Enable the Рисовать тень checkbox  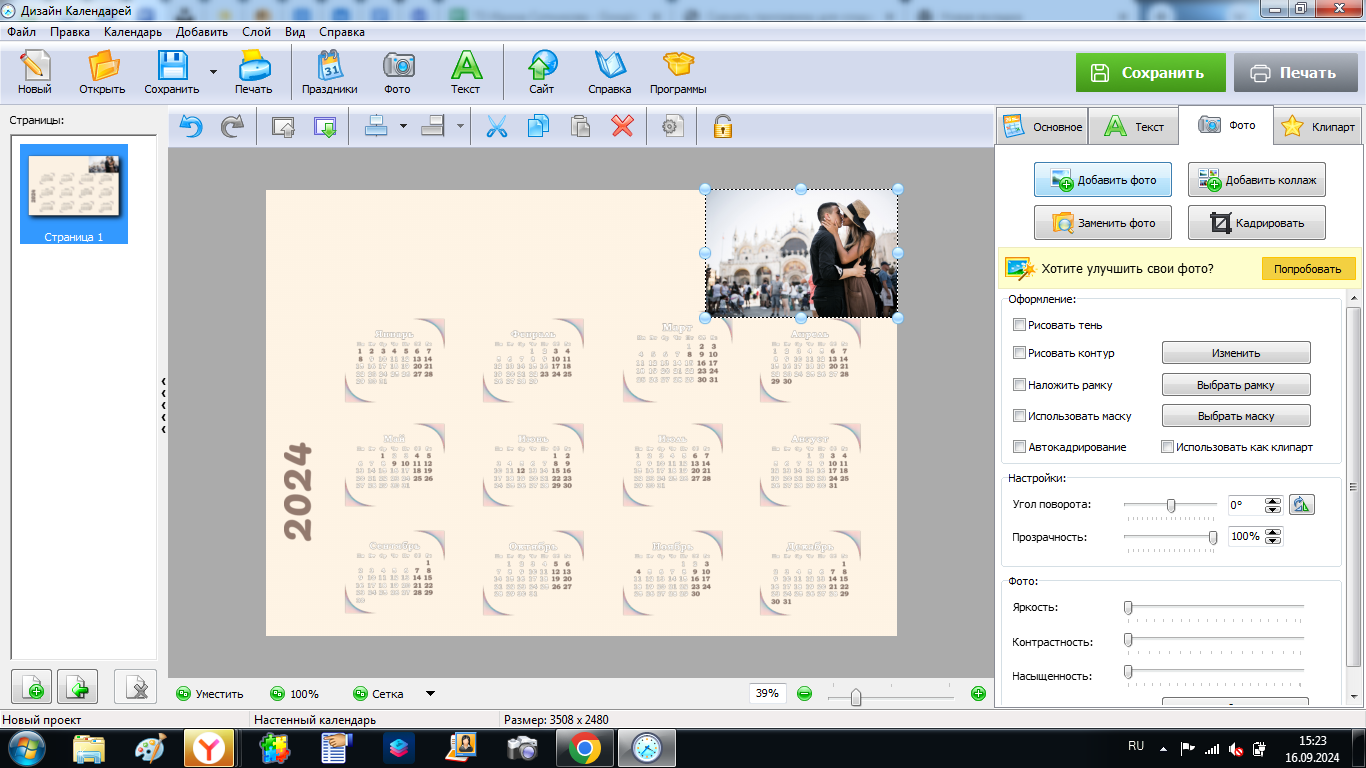[x=1020, y=325]
